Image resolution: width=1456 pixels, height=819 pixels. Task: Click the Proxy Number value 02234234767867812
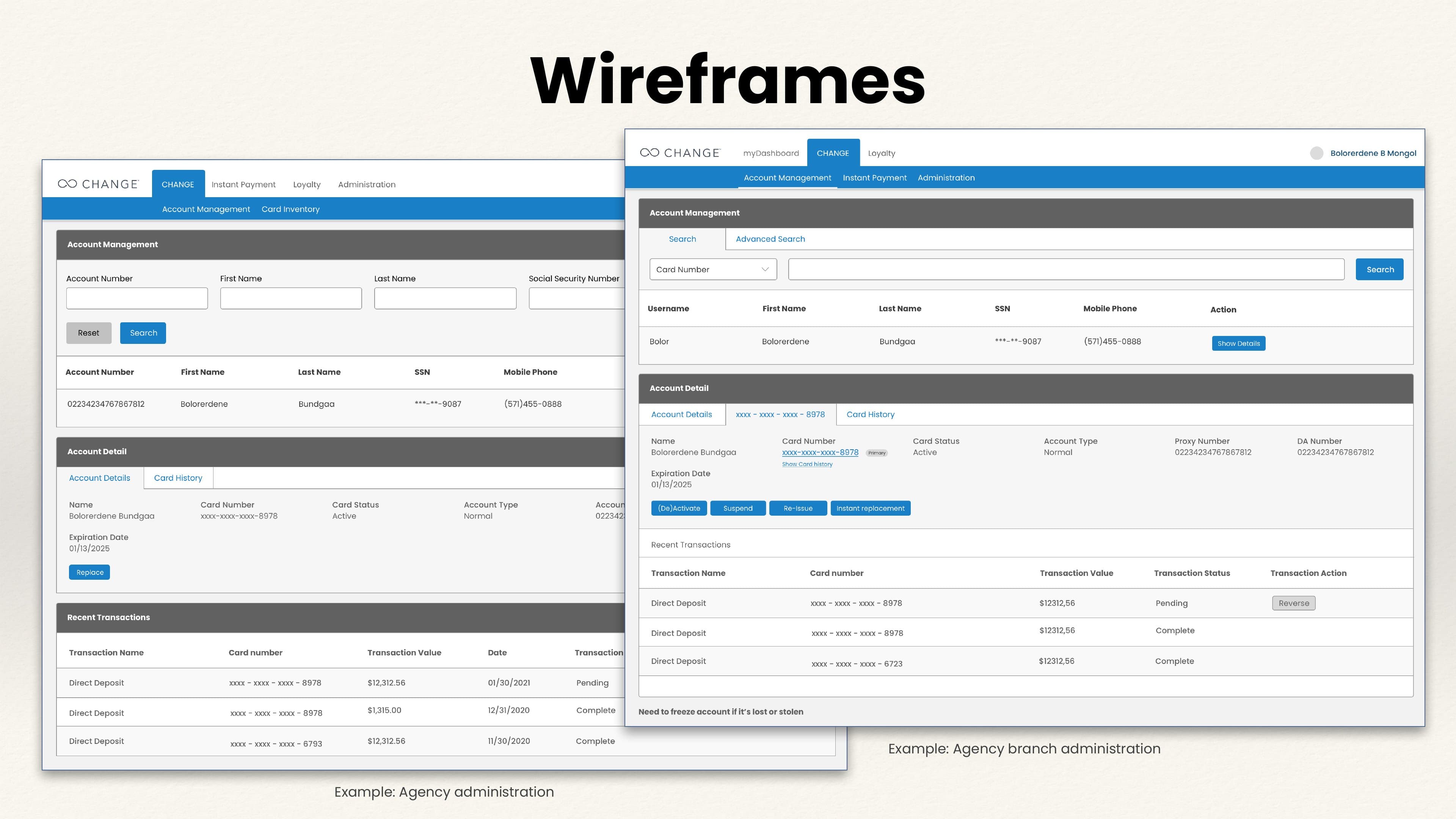1213,452
